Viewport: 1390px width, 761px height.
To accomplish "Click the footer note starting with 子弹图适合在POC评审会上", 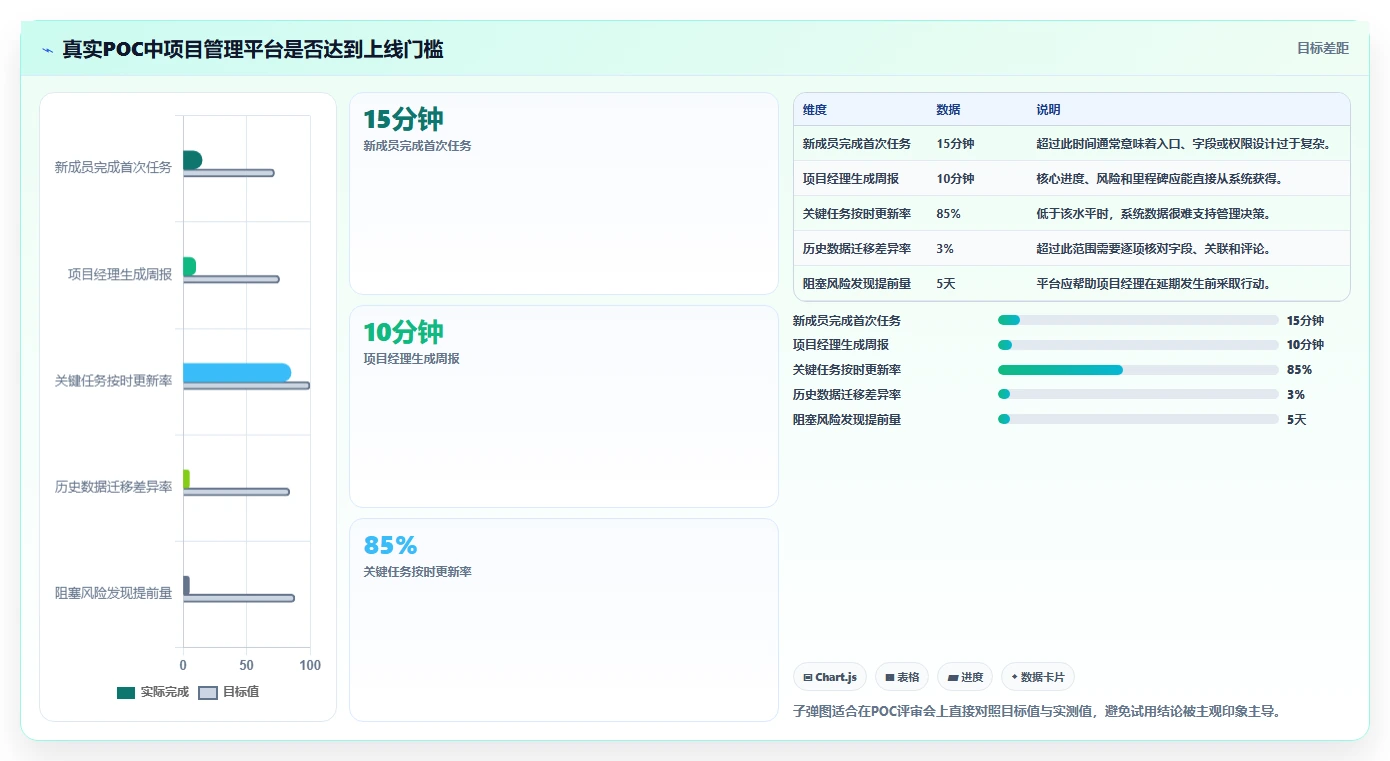I will point(1037,712).
